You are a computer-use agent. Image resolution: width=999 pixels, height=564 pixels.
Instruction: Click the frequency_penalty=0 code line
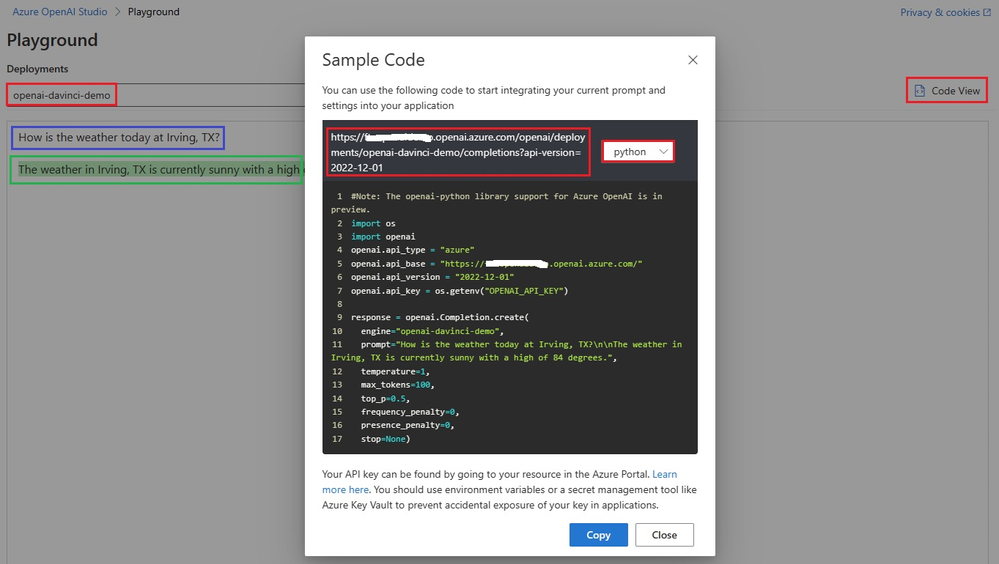(x=410, y=412)
